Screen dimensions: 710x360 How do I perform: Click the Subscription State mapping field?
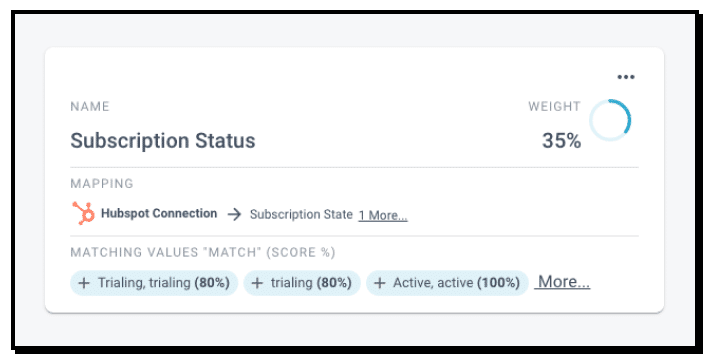click(301, 214)
